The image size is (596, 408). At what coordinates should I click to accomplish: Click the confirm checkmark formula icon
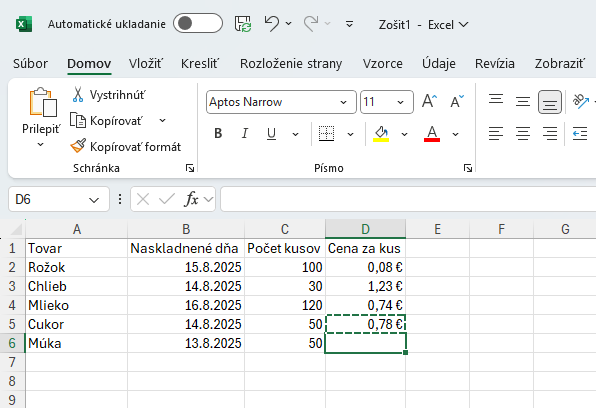tap(166, 199)
